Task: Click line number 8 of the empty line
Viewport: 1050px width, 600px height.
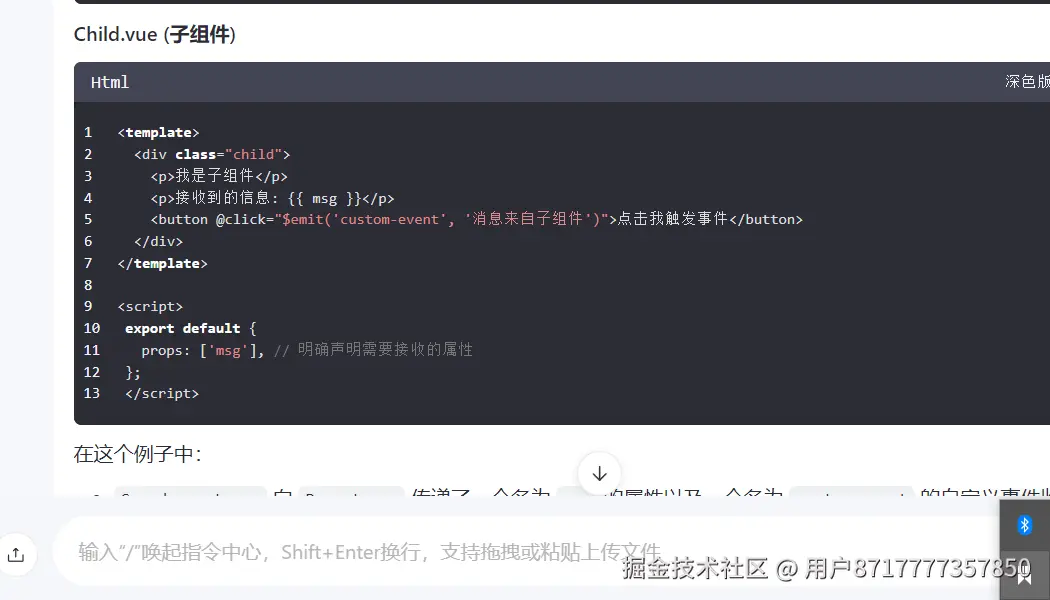Action: 88,285
